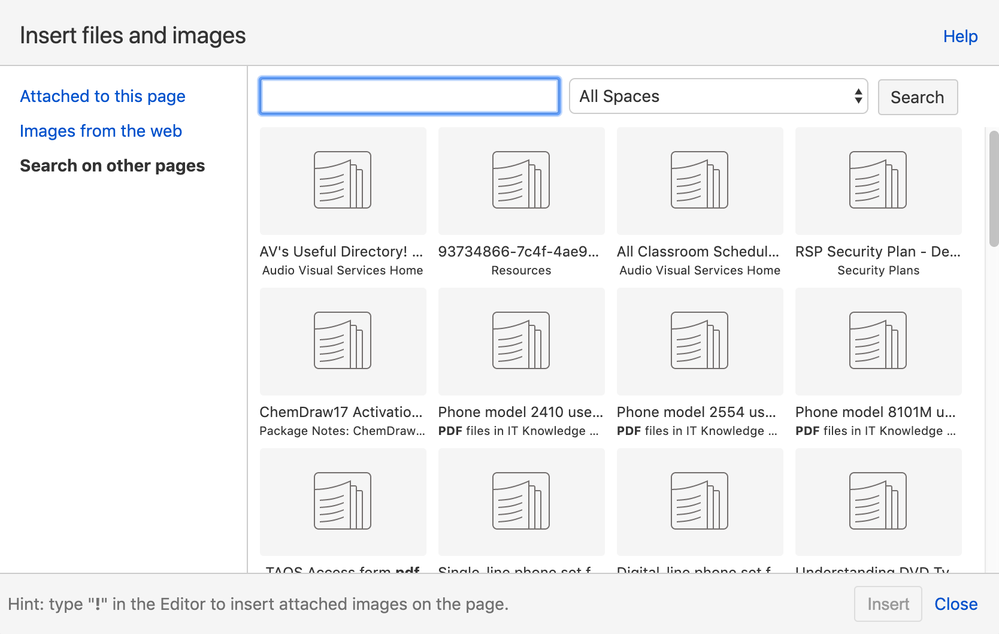Click 'Audio Visual Services Home' under Classroom Schedule
The width and height of the screenshot is (999, 634).
pos(700,270)
